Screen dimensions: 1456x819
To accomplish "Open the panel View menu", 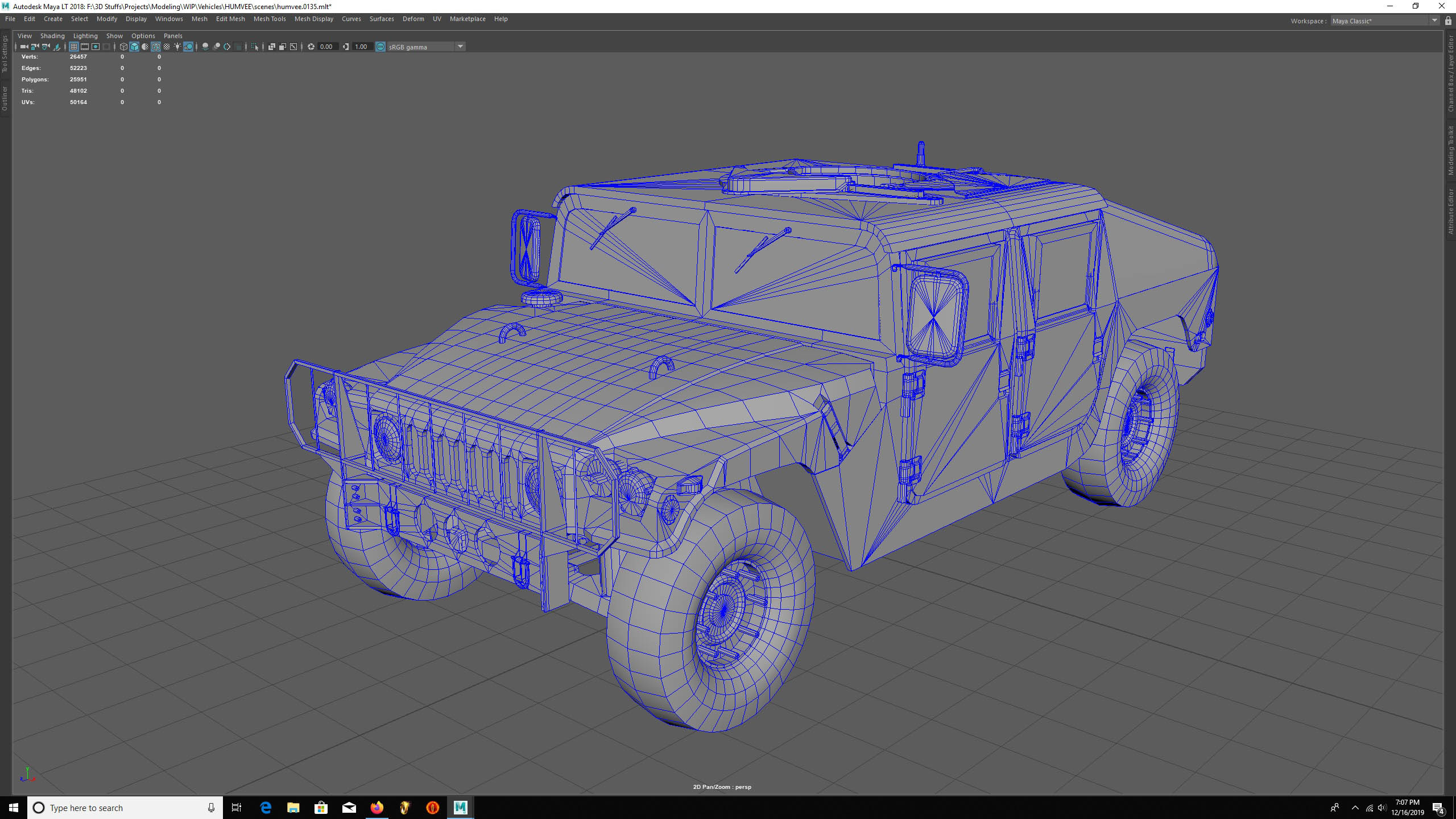I will pos(24,36).
